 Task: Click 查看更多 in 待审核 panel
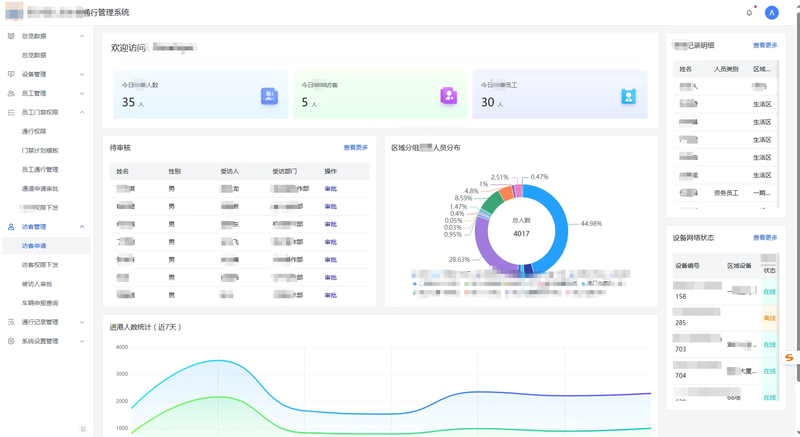pyautogui.click(x=355, y=148)
